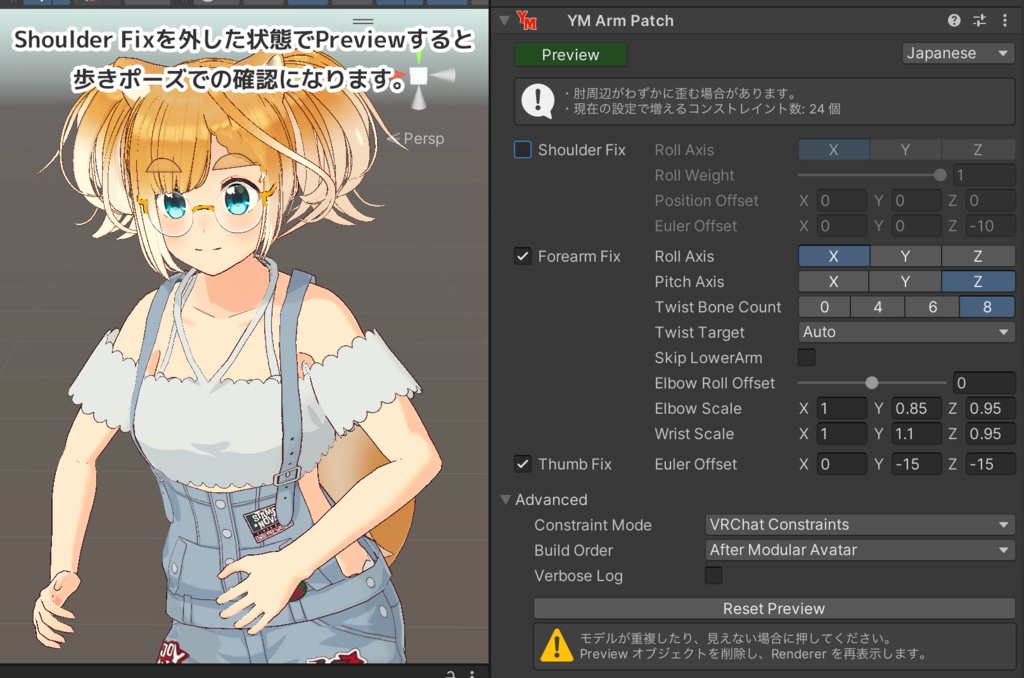Disable the Forearm Fix checkbox
1024x678 pixels.
(522, 256)
